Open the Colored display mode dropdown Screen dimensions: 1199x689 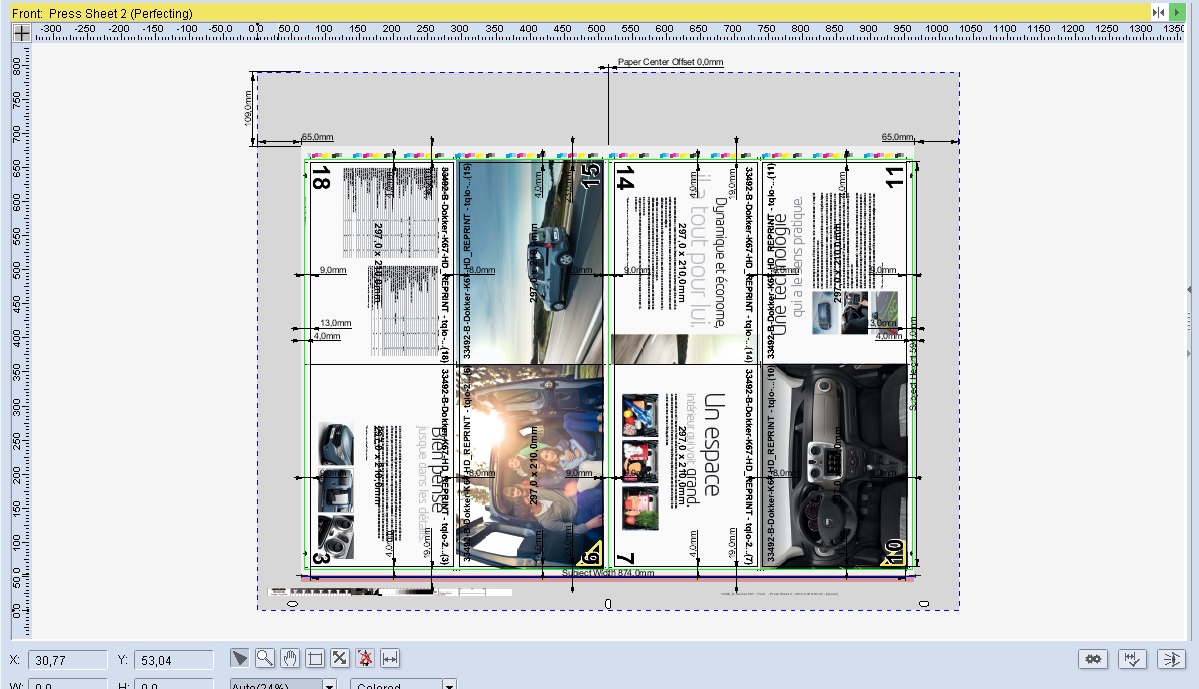click(404, 684)
